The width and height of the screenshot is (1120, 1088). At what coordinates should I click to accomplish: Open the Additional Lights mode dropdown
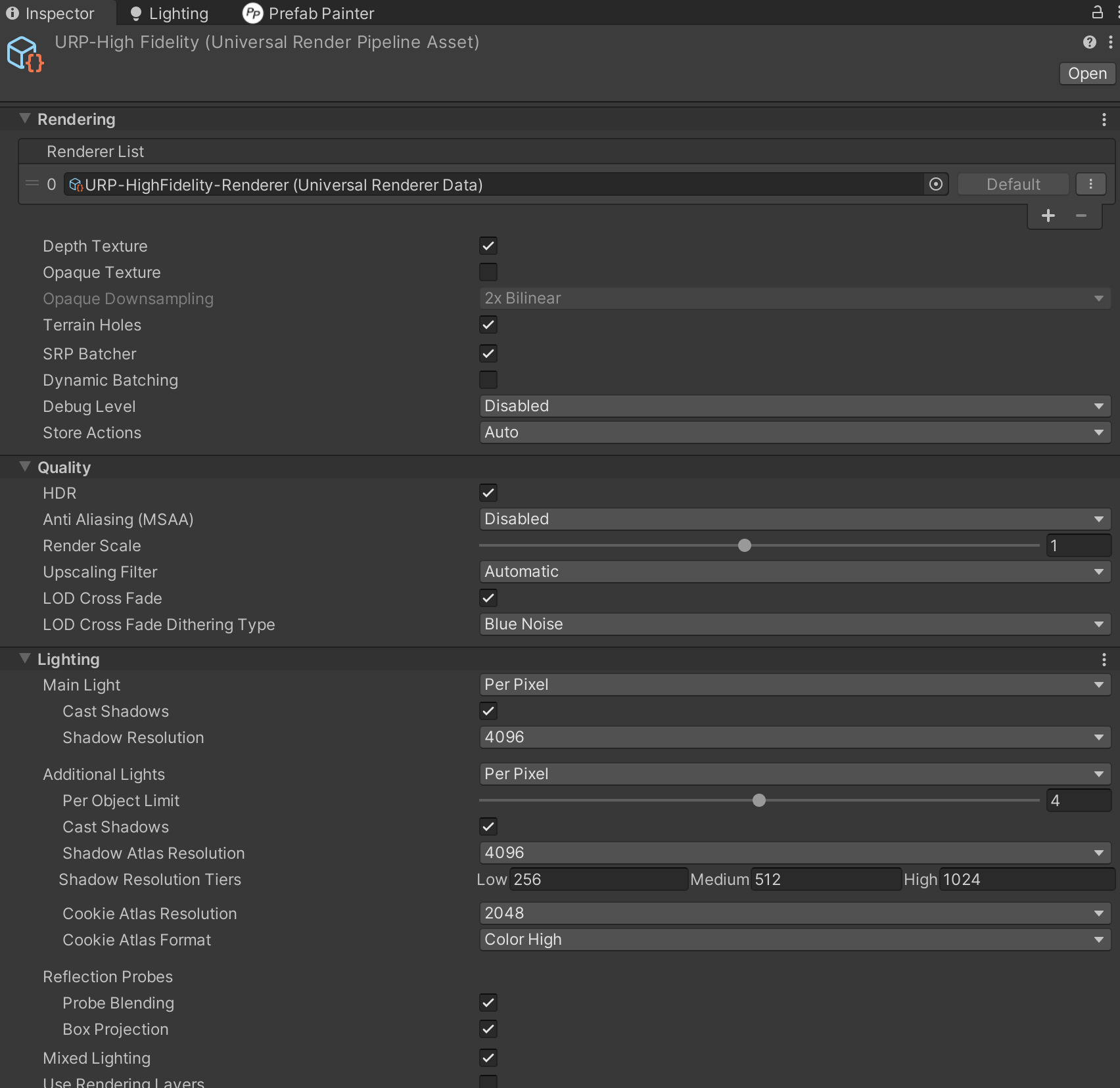795,774
